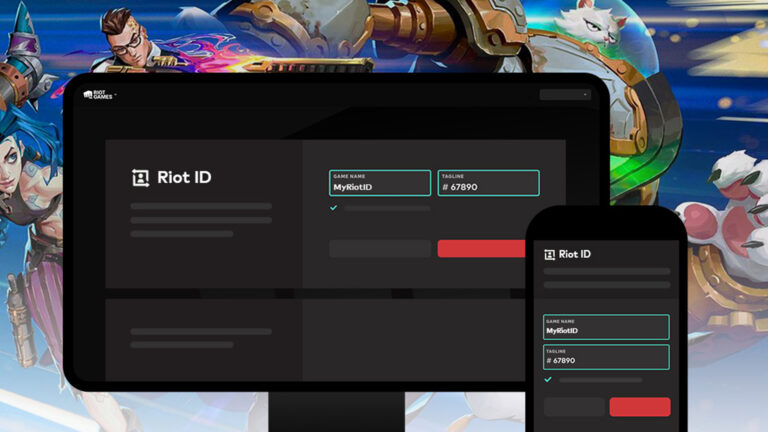Select the Game Name field on monitor

click(380, 183)
